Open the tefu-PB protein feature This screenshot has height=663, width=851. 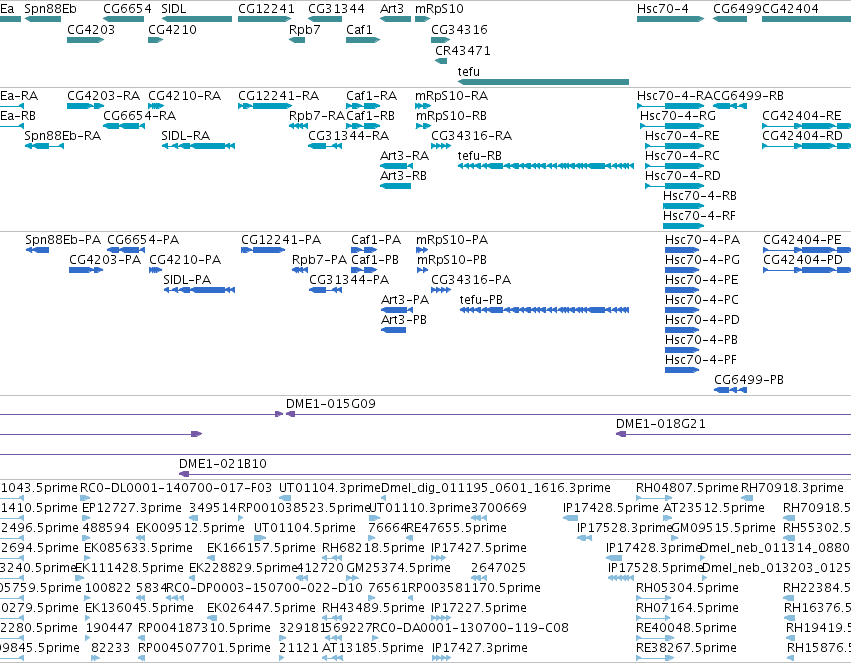click(544, 310)
